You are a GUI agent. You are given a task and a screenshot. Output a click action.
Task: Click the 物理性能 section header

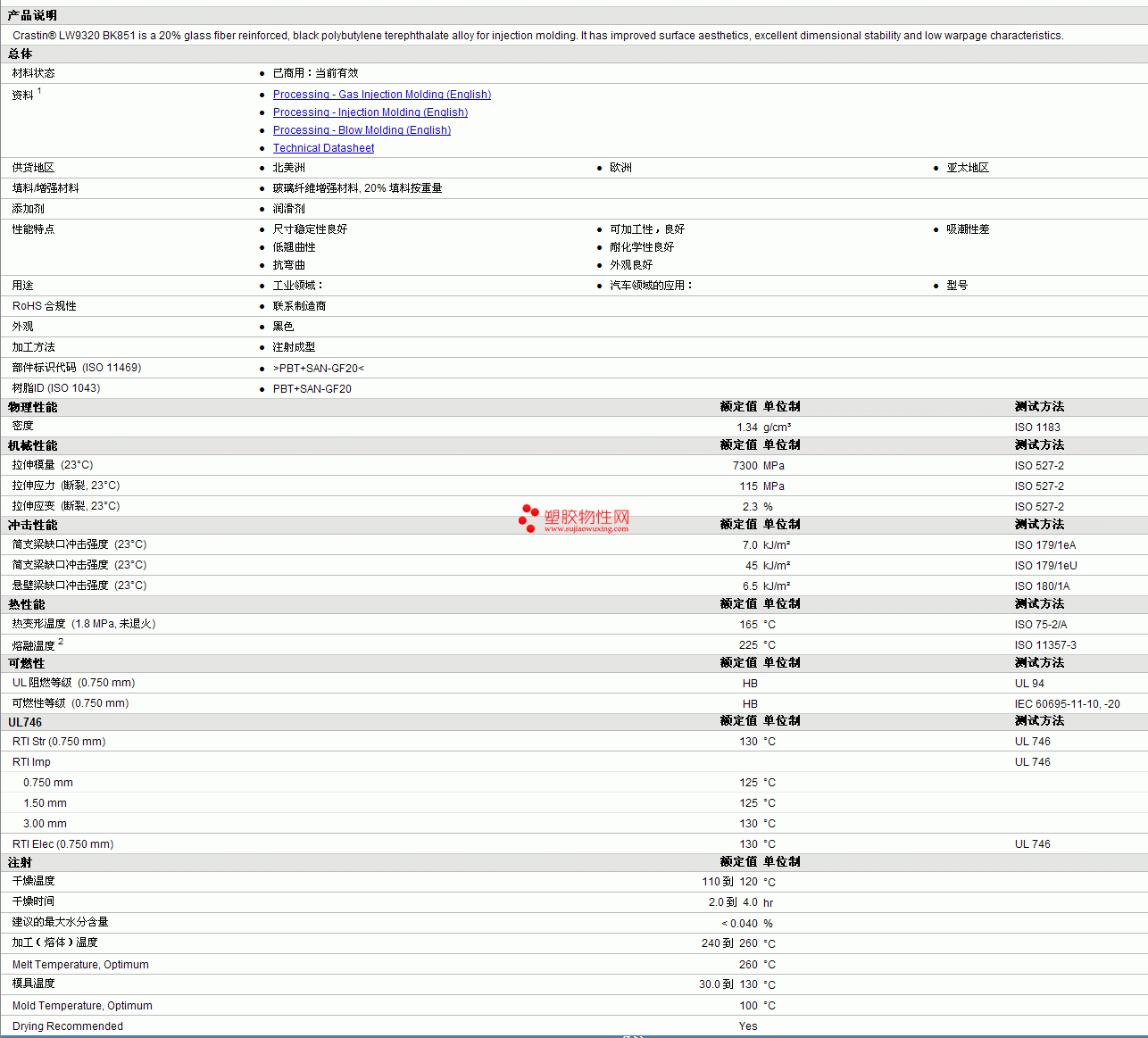click(33, 407)
